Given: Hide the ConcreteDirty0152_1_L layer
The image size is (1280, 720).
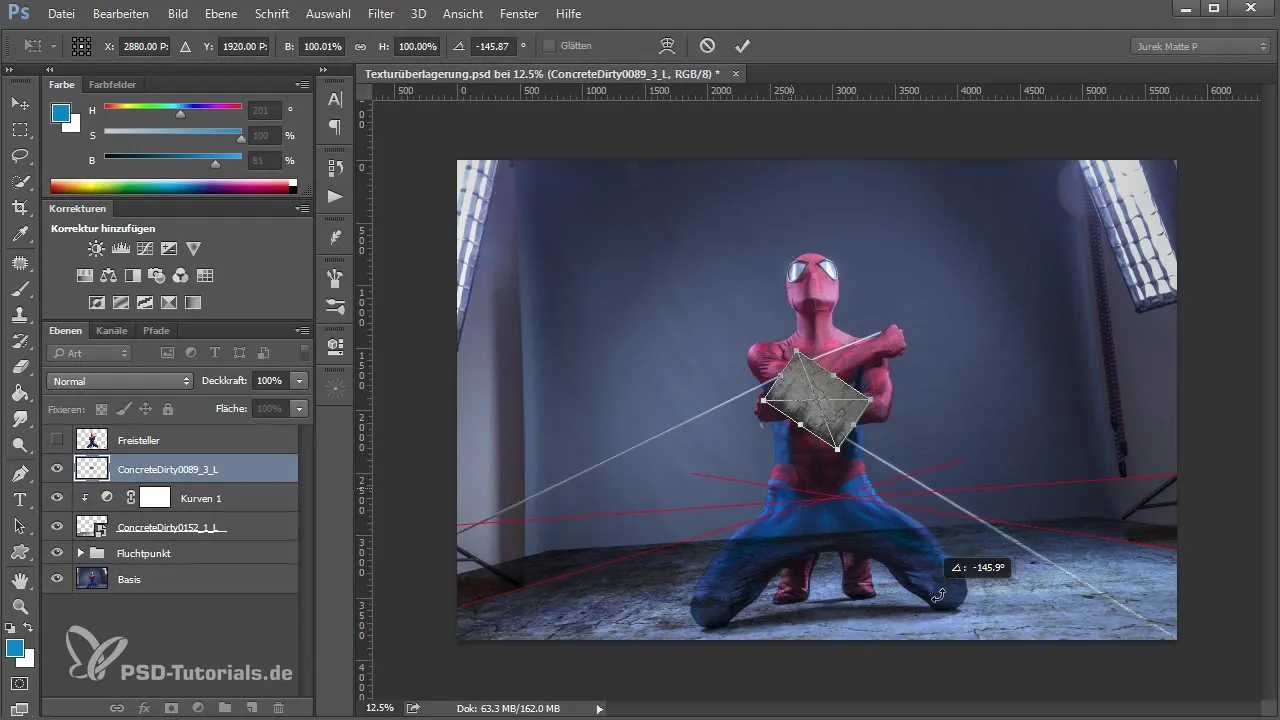Looking at the screenshot, I should pyautogui.click(x=57, y=526).
